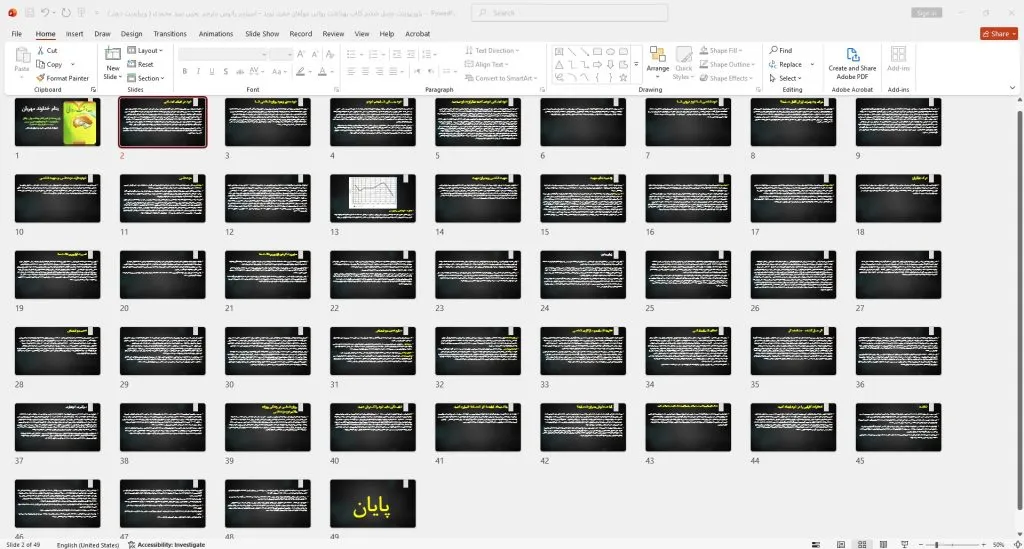This screenshot has height=549, width=1024.
Task: Select slide 49 thumbnail with yellow text
Action: click(373, 503)
